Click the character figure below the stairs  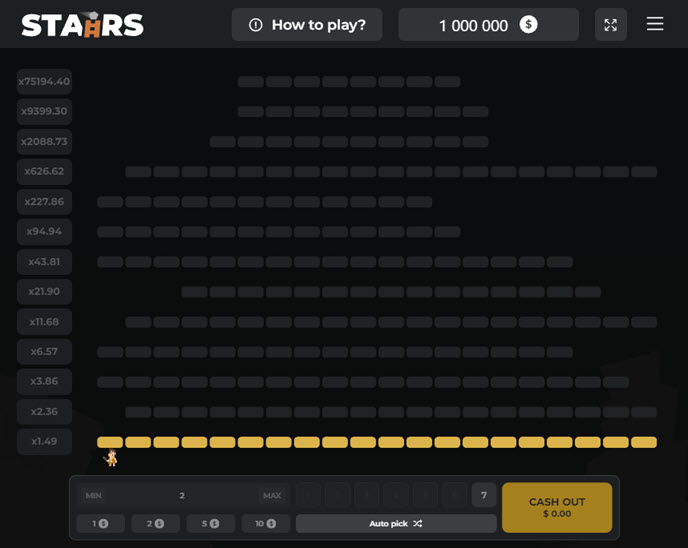click(x=112, y=459)
